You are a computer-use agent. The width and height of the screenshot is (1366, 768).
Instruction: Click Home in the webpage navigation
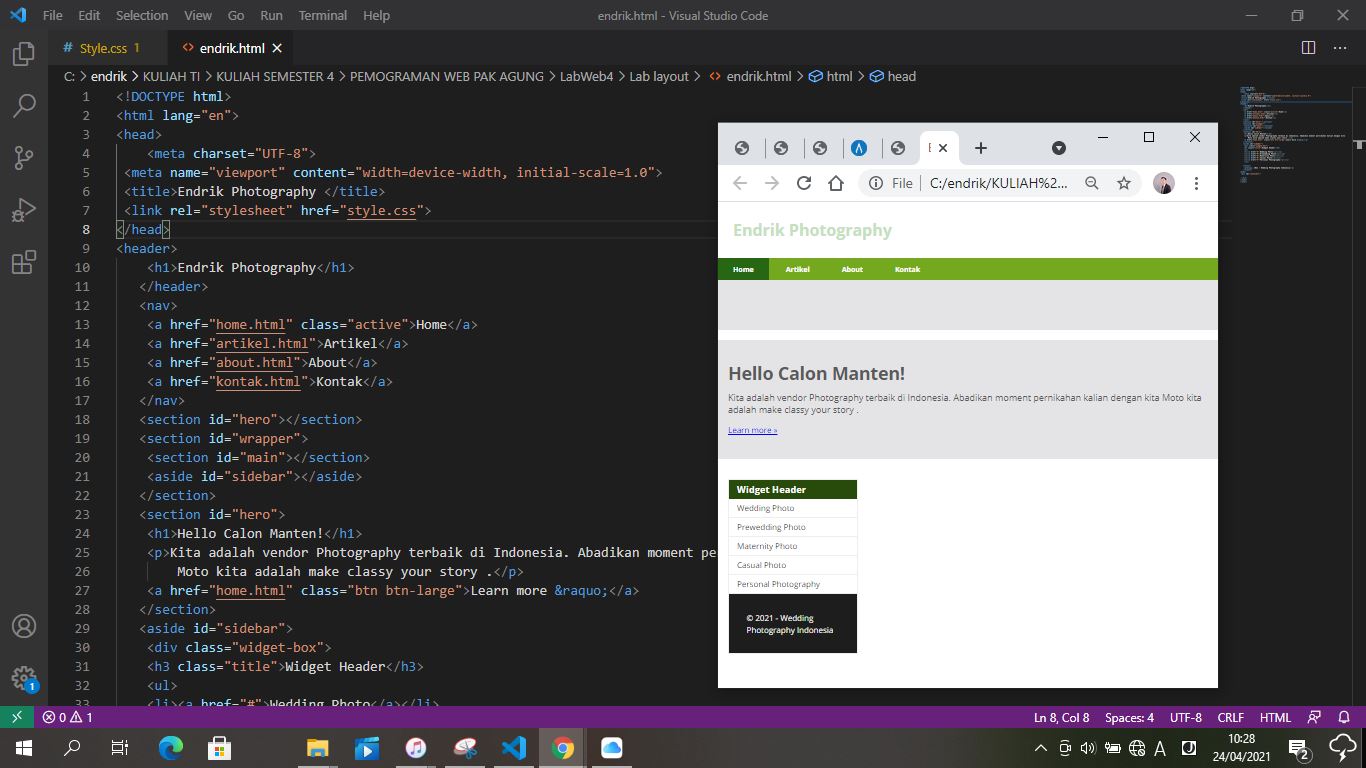click(x=743, y=269)
